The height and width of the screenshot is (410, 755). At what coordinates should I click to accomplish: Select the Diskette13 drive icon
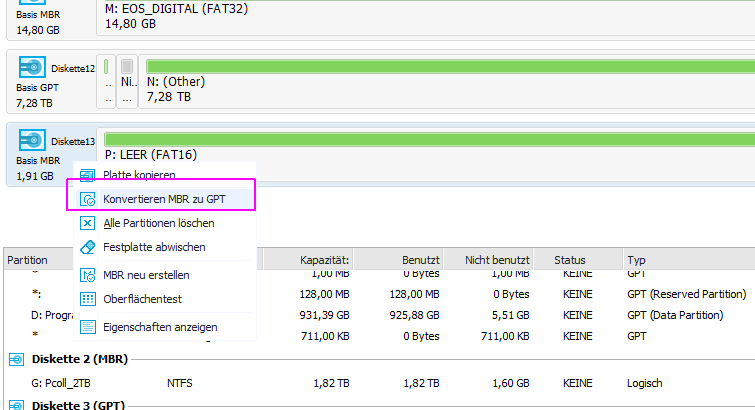[33, 141]
